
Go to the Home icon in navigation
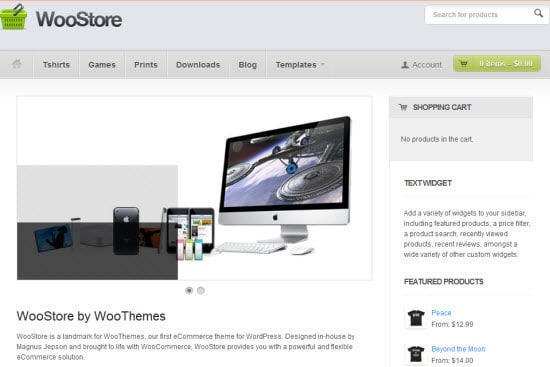[16, 64]
